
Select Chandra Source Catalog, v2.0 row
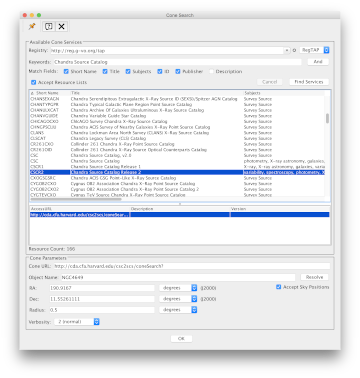[177, 156]
